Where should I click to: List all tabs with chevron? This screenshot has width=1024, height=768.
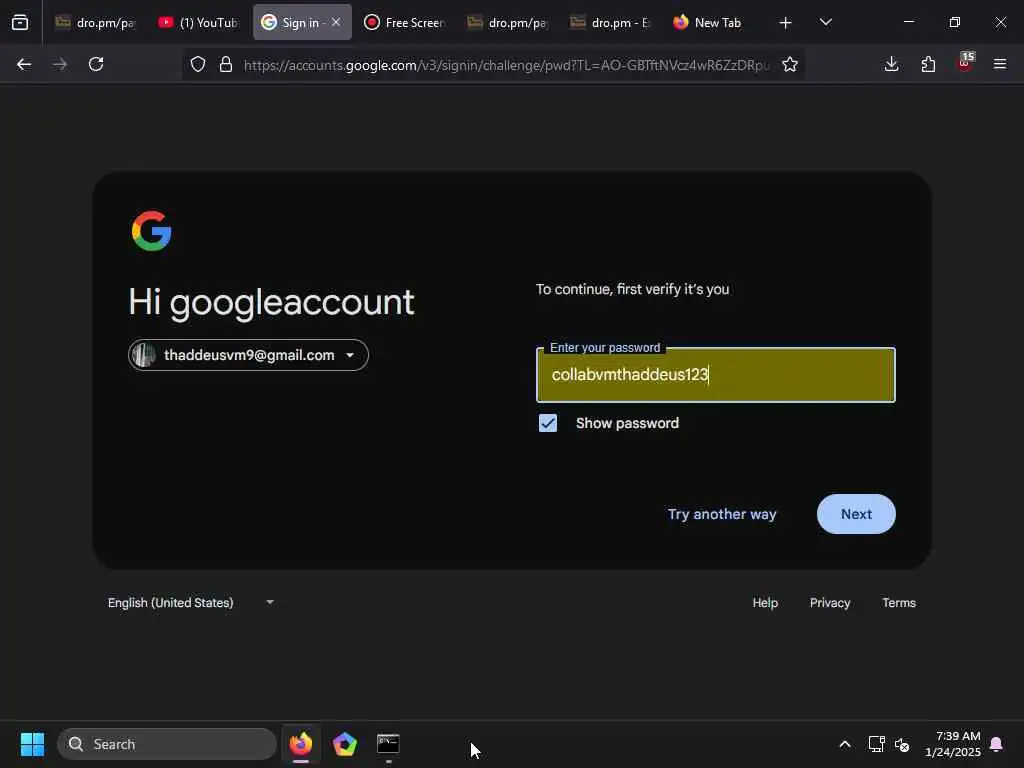[825, 22]
